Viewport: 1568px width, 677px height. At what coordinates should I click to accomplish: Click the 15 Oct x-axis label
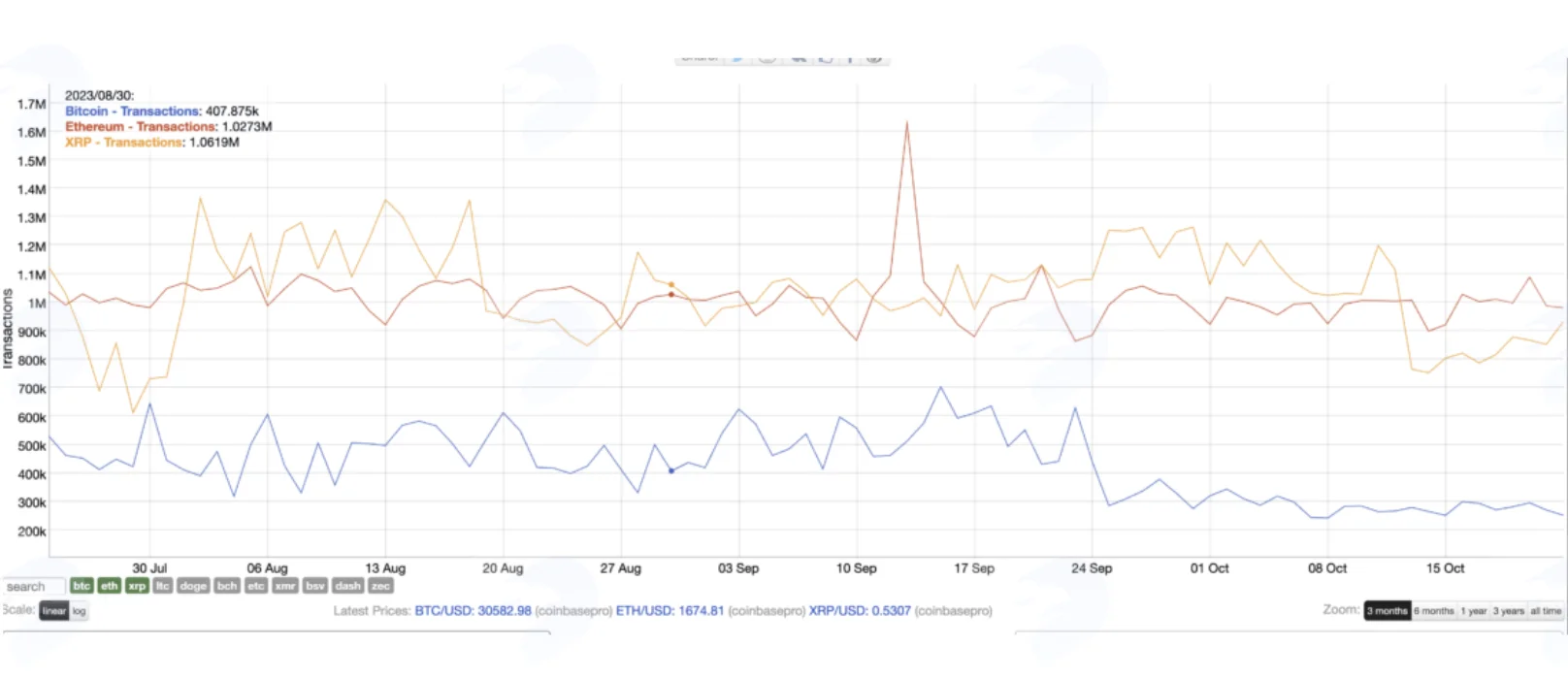pos(1445,568)
